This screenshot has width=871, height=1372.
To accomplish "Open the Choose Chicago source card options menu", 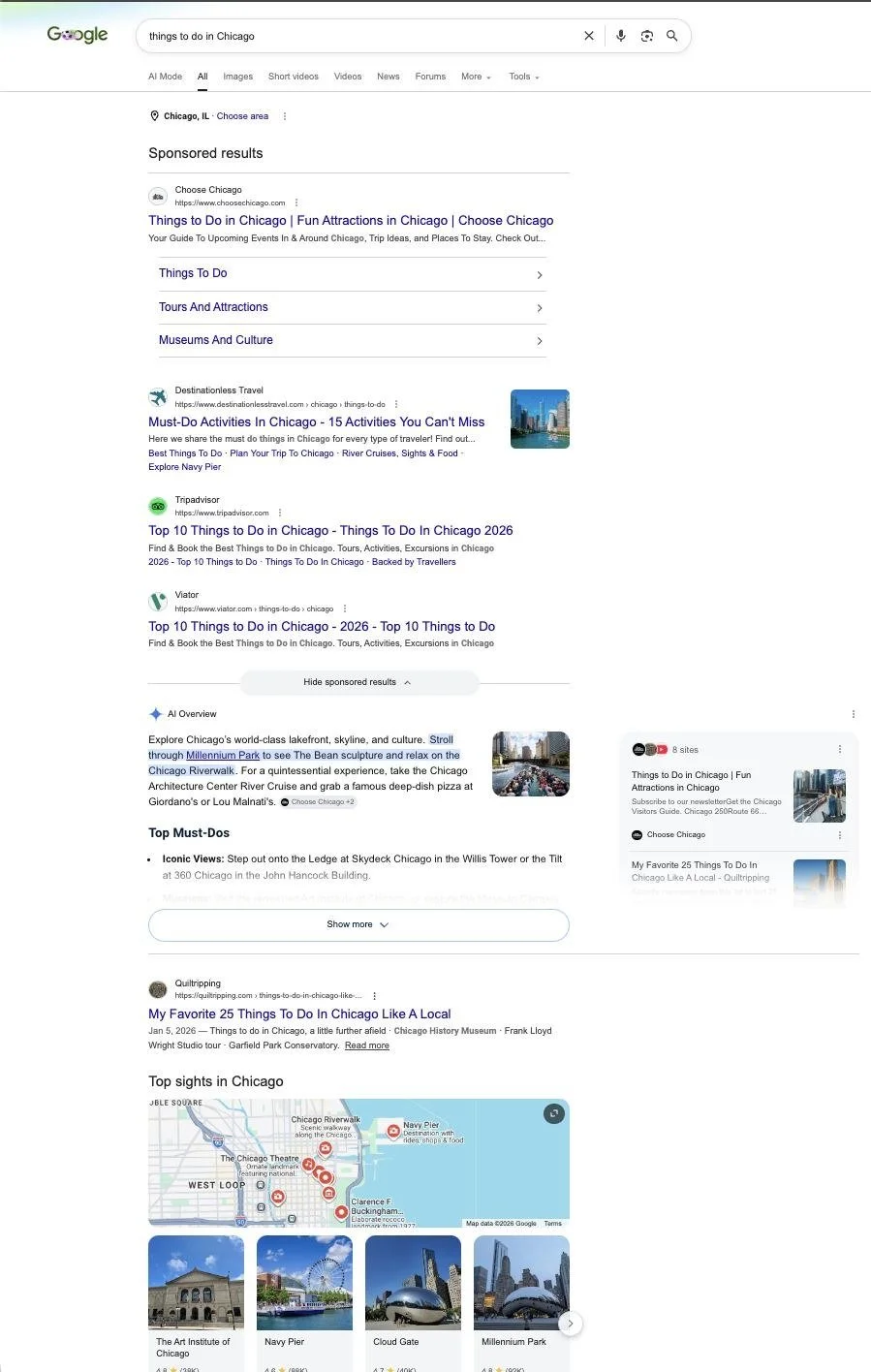I will click(x=840, y=835).
